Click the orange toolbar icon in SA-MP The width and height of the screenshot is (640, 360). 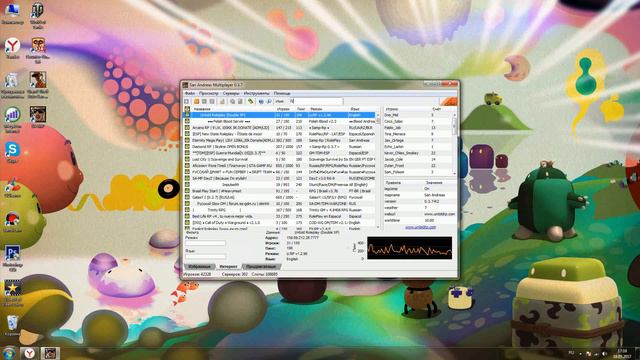[196, 101]
